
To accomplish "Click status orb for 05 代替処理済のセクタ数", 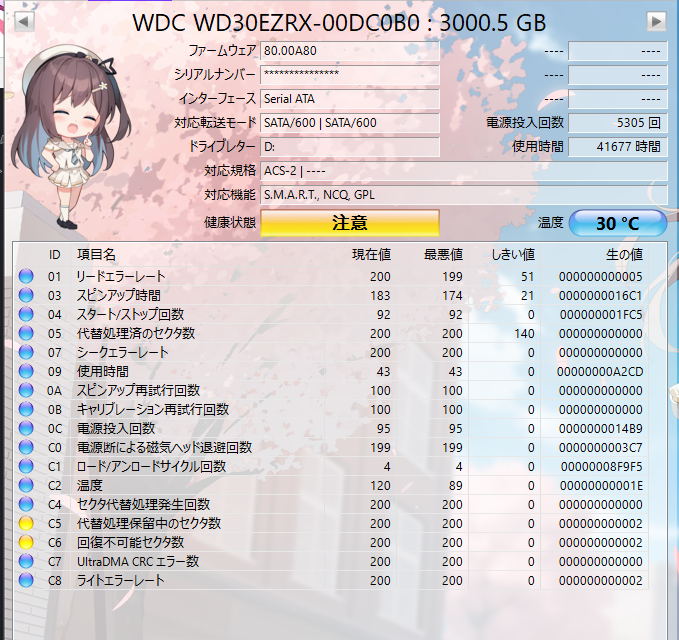I will click(x=26, y=333).
